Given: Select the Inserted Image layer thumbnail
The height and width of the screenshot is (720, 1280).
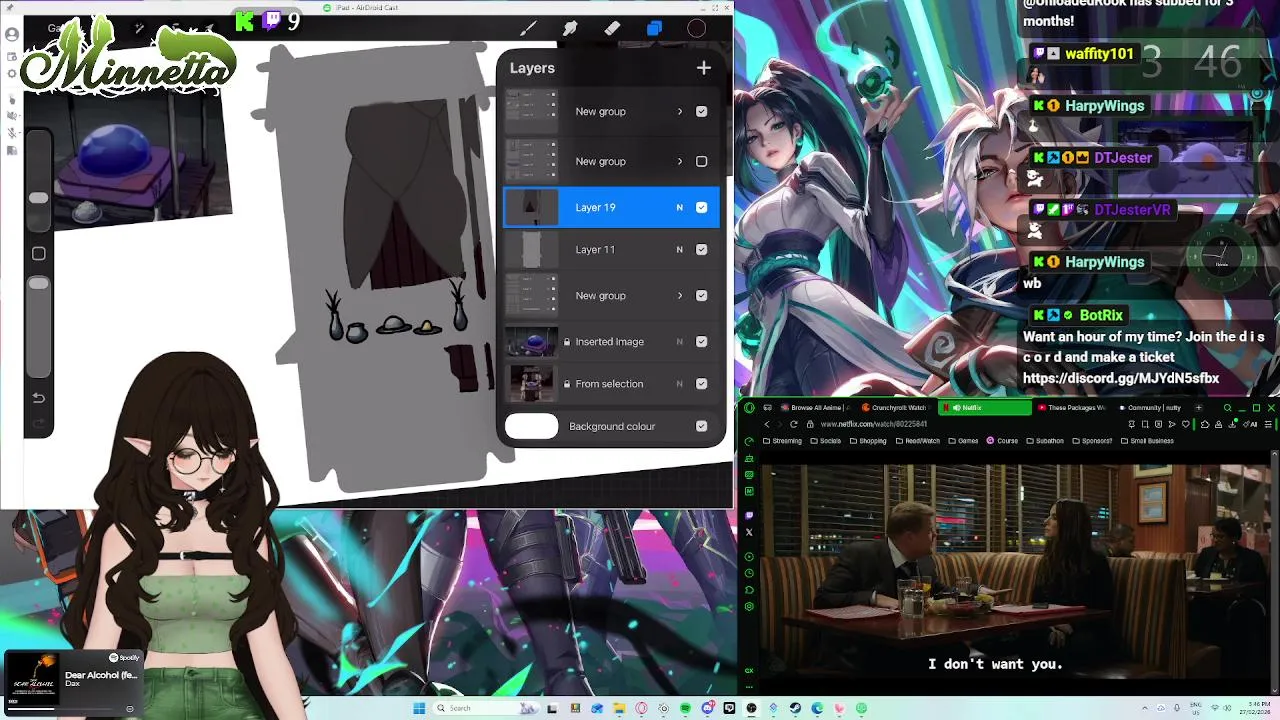Looking at the screenshot, I should click(x=531, y=341).
